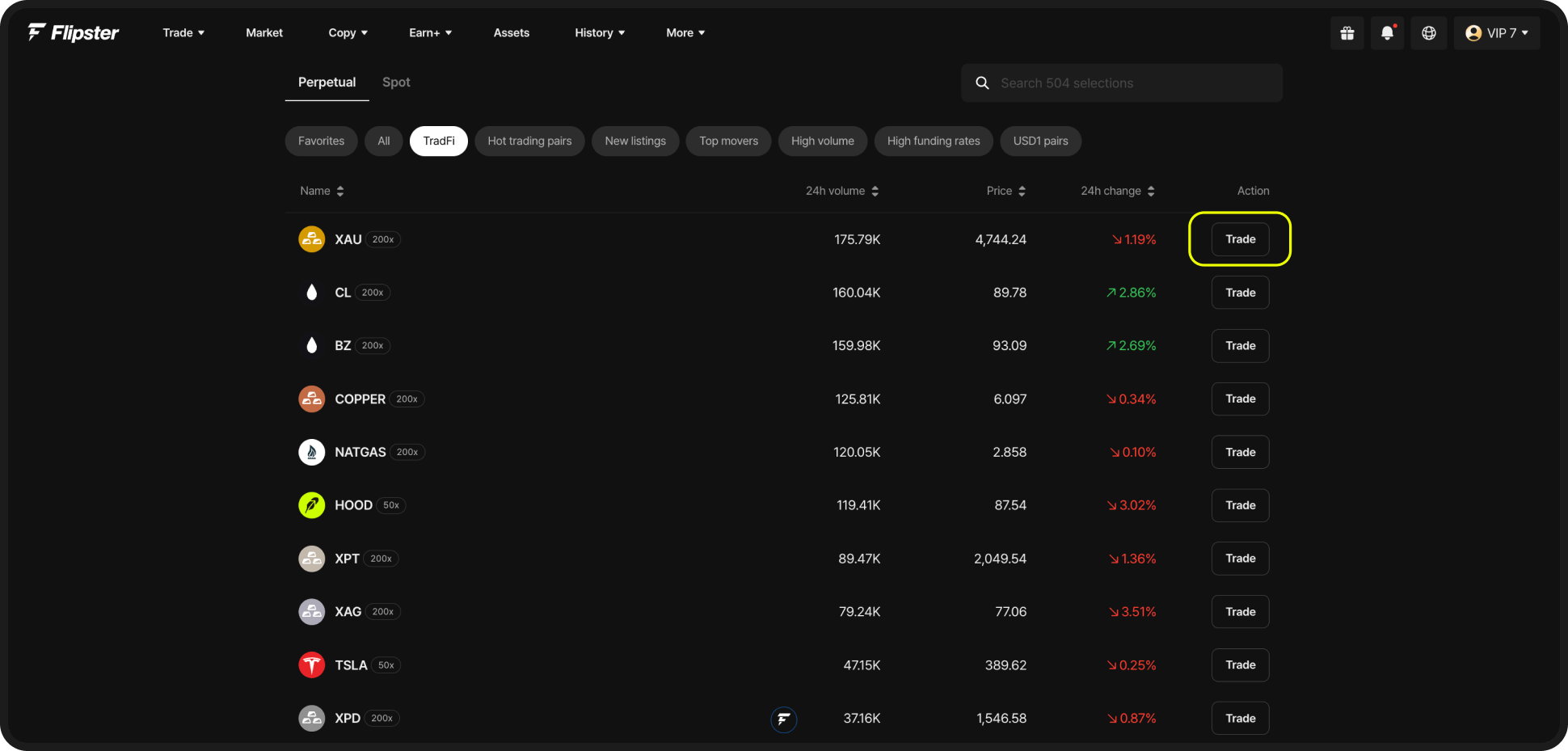The image size is (1568, 751).
Task: Click Trade button for XPT
Action: pos(1240,559)
